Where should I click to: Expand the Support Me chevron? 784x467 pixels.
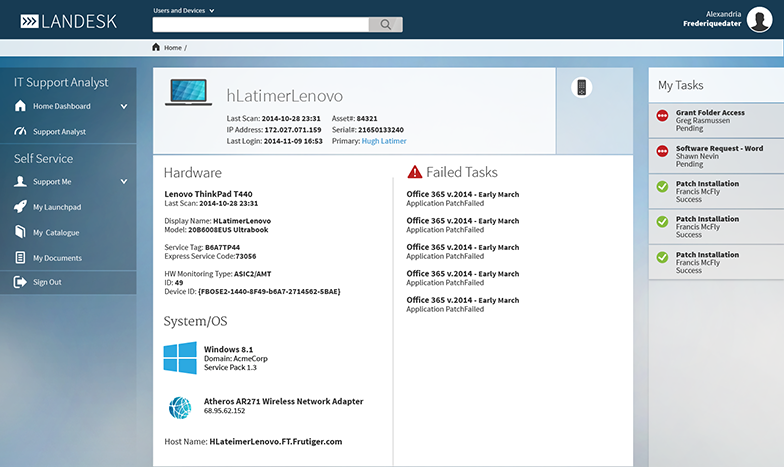[124, 182]
